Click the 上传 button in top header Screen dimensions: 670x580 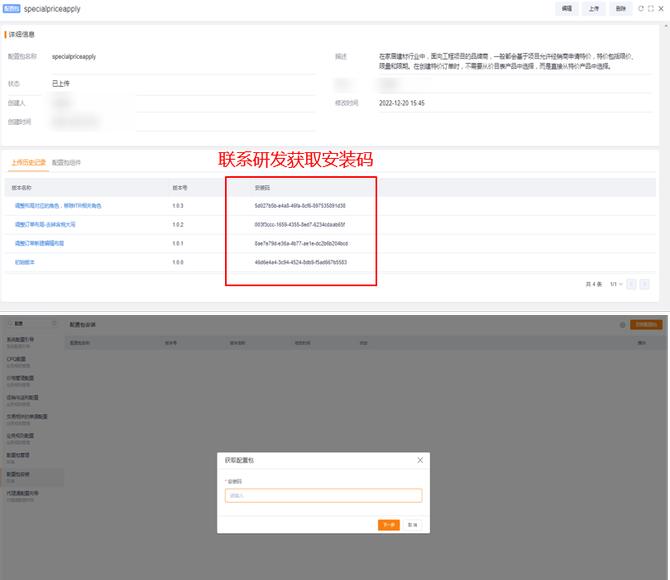[594, 8]
